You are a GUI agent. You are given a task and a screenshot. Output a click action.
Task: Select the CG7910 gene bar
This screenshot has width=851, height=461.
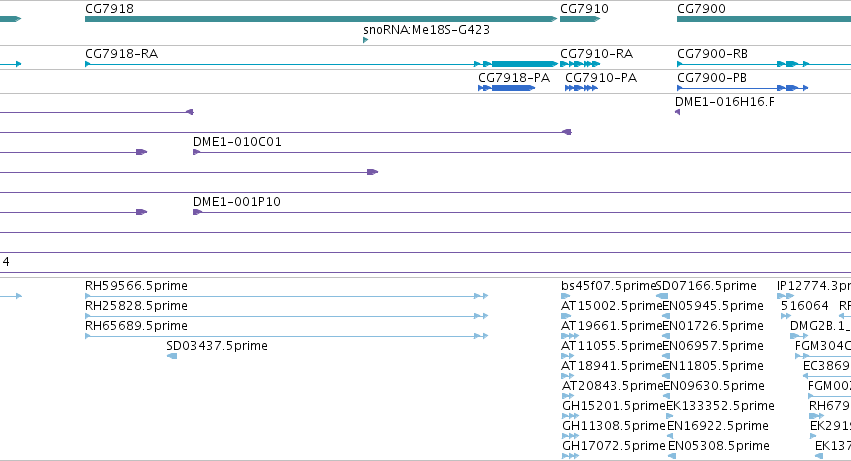(580, 19)
